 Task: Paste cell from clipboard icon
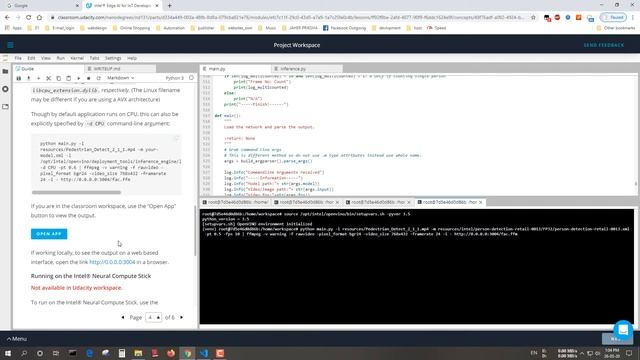[x=69, y=78]
